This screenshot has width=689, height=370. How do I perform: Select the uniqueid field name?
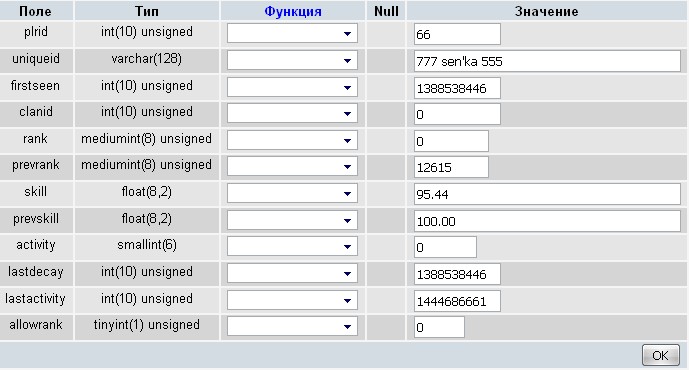click(x=36, y=58)
